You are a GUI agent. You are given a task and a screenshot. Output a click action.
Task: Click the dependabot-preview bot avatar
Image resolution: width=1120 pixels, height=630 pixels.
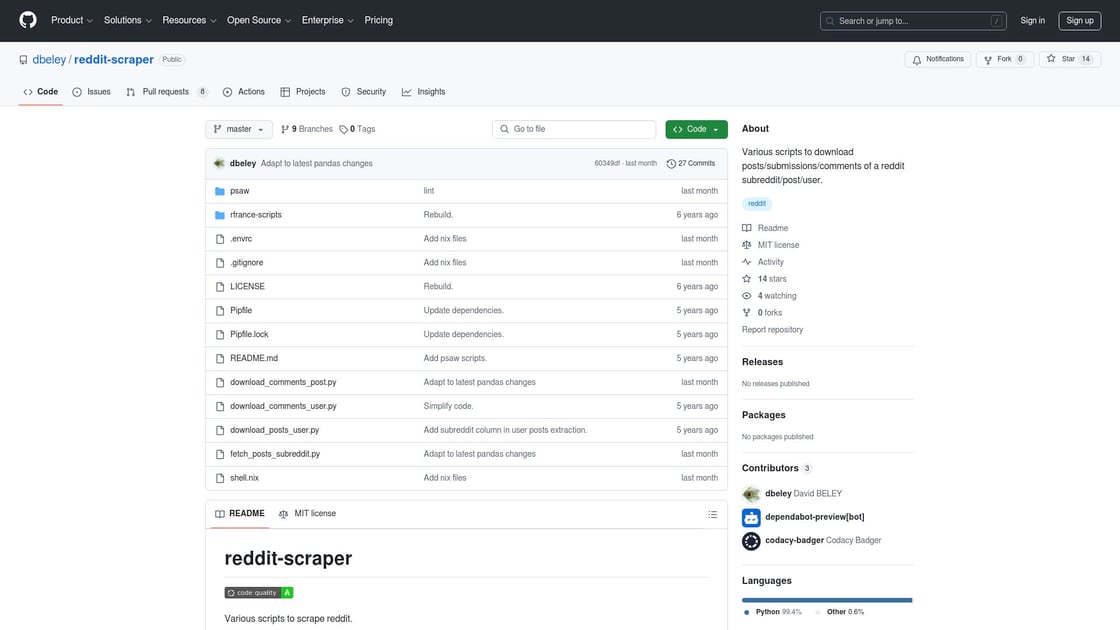coord(751,517)
